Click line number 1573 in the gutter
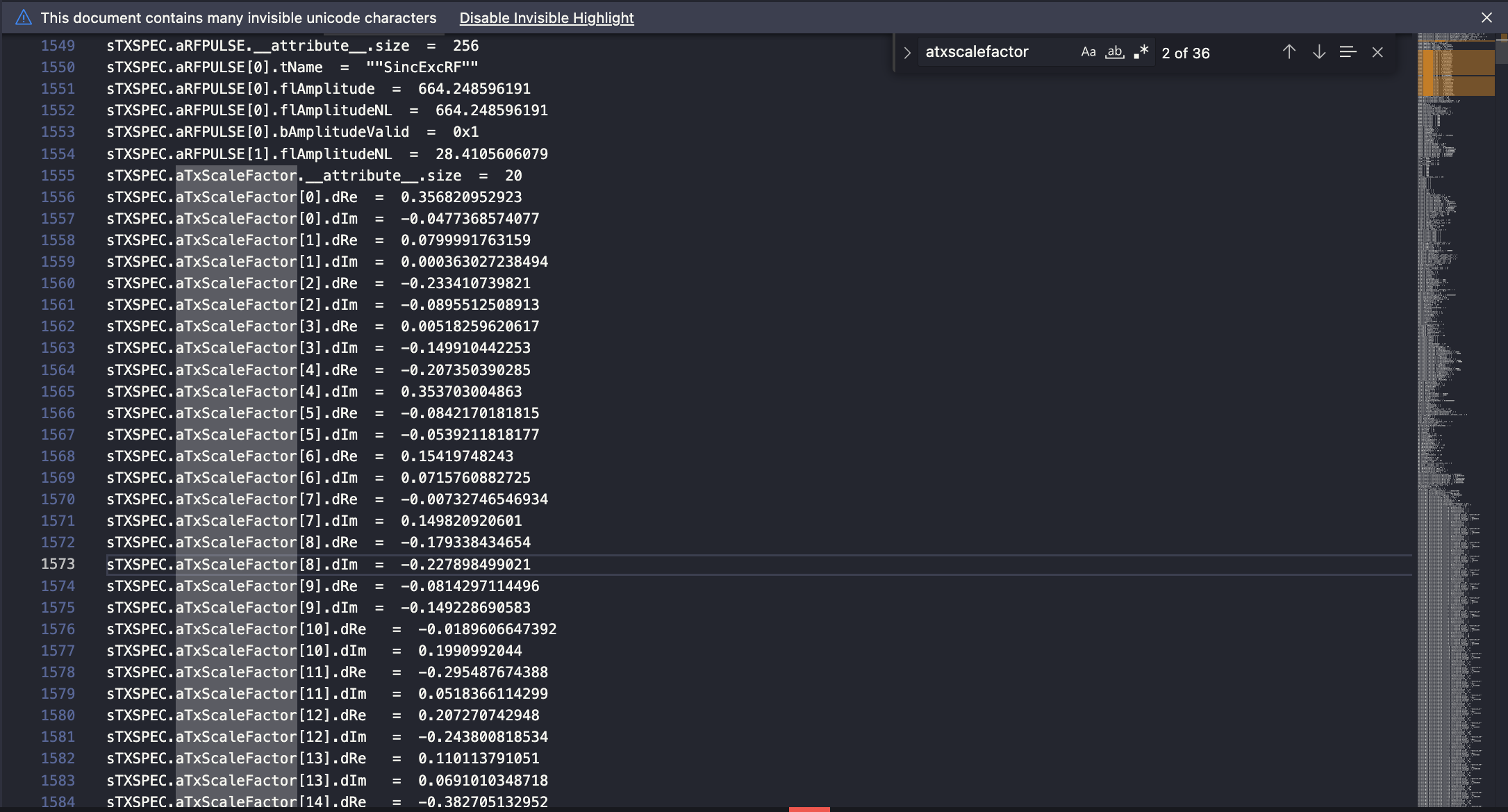This screenshot has width=1508, height=812. point(60,564)
